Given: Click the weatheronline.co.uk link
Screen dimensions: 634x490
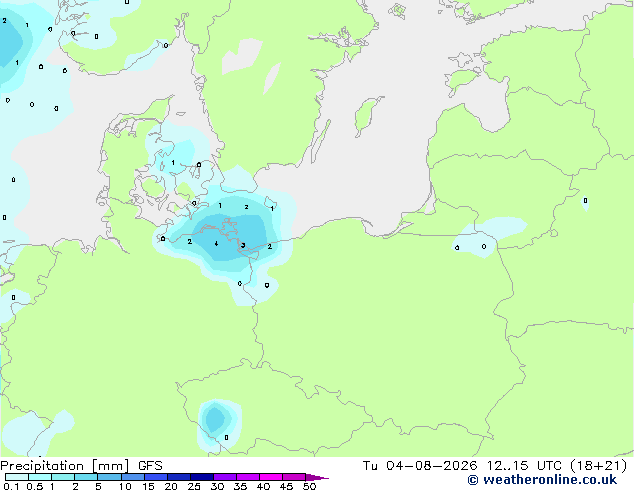Looking at the screenshot, I should (550, 480).
